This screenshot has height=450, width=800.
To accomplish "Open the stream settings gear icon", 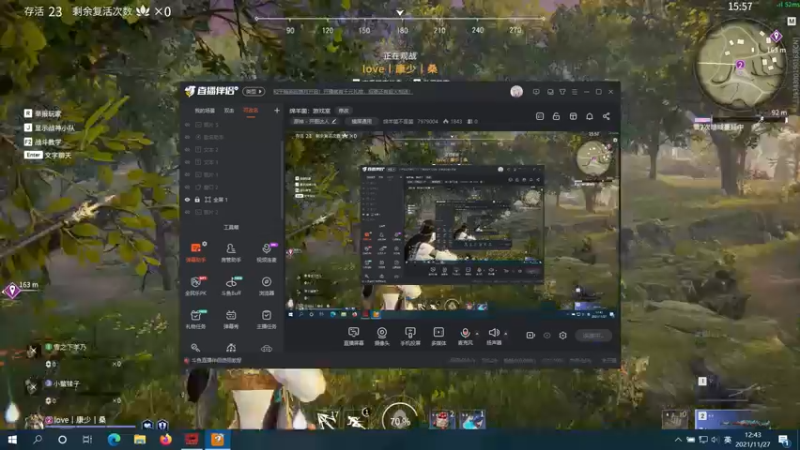I will (562, 335).
